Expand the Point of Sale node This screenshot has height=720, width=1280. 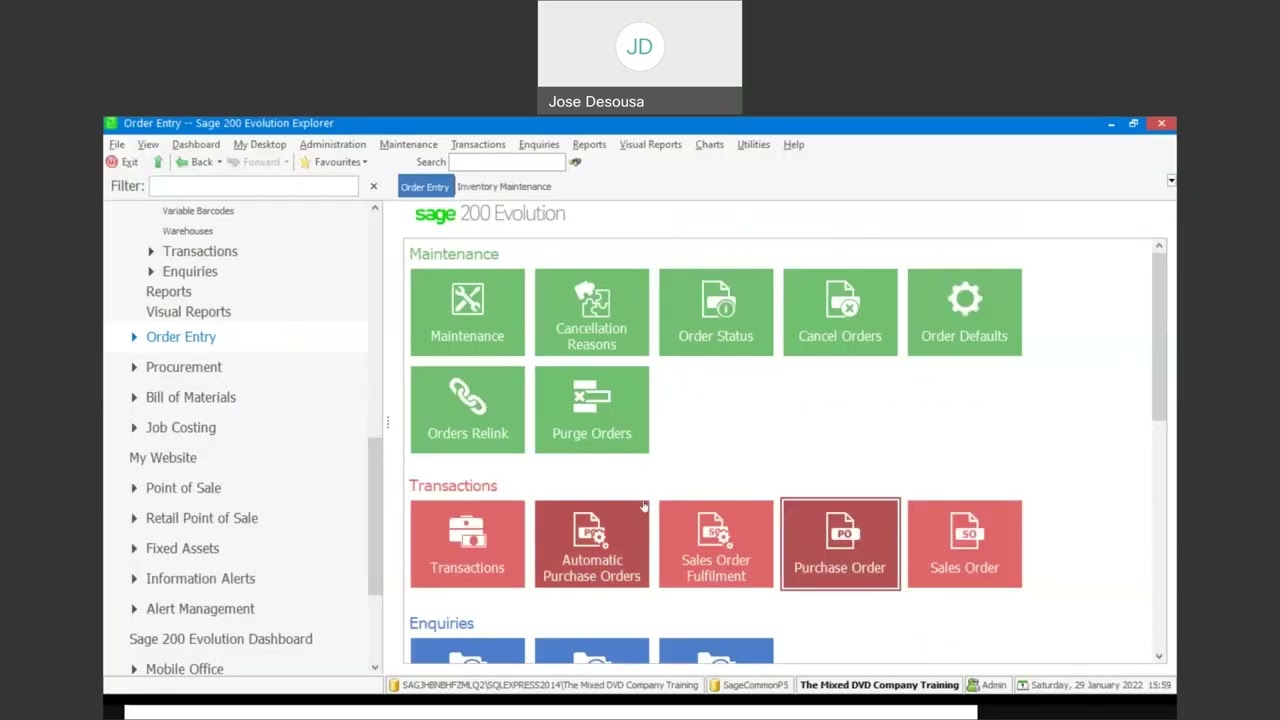point(134,488)
